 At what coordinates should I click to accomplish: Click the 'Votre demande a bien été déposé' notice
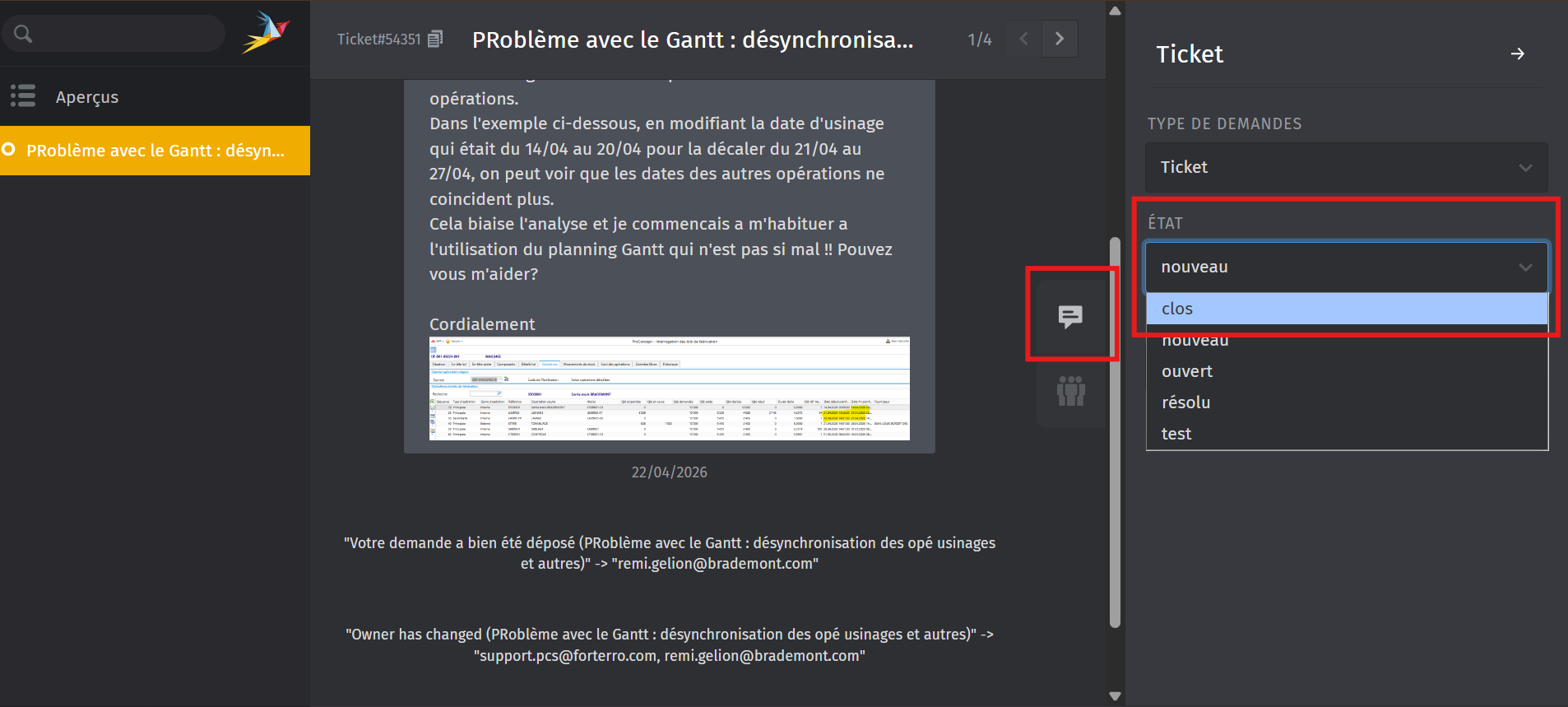coord(670,553)
